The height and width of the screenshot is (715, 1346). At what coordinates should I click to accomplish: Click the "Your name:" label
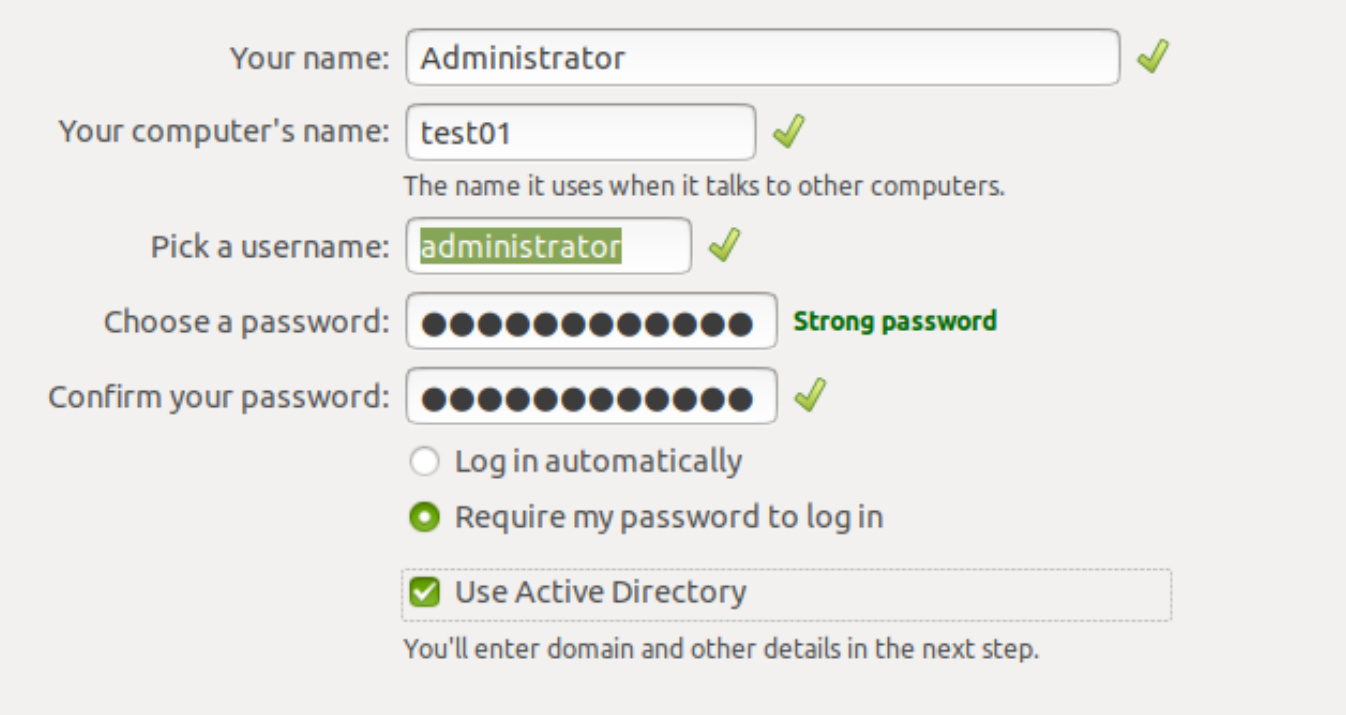click(x=309, y=58)
